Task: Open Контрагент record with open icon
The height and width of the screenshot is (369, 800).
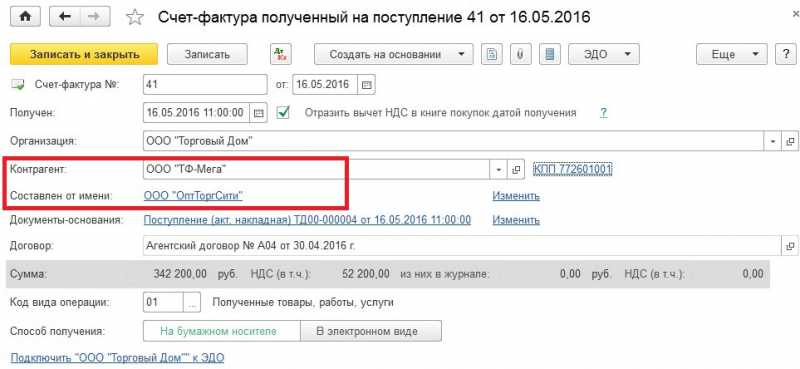Action: click(515, 169)
